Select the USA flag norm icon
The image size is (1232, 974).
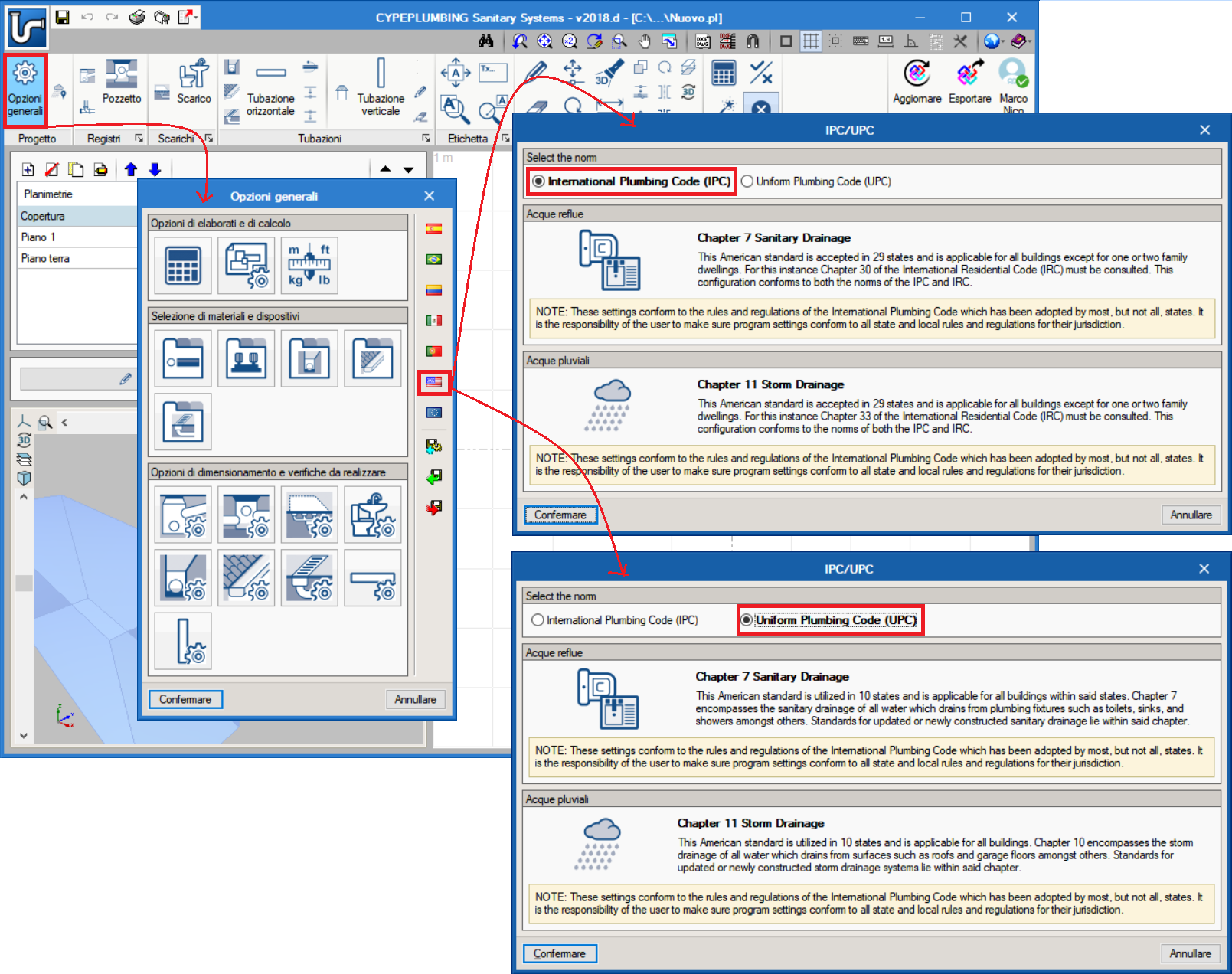point(434,382)
